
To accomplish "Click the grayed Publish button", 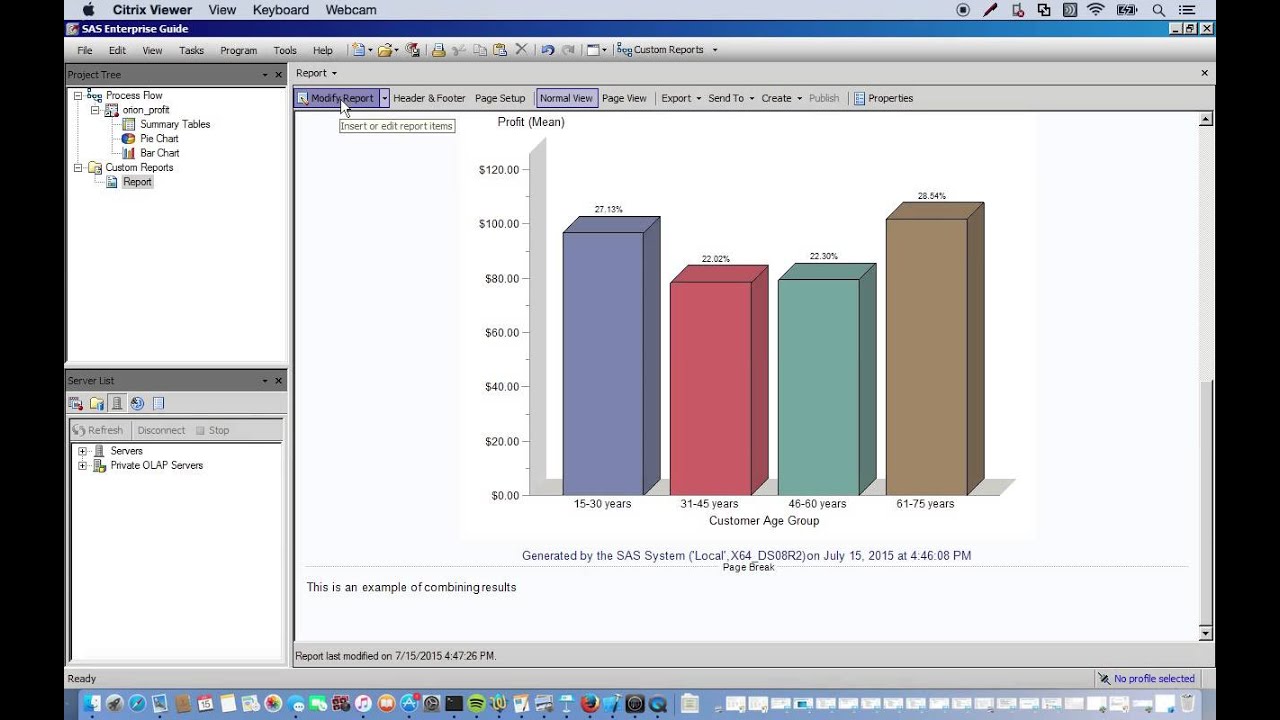I will click(824, 98).
